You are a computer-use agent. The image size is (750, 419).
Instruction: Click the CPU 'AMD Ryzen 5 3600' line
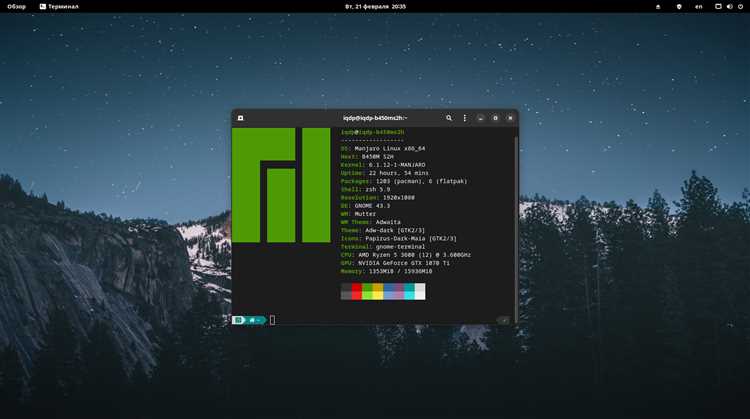(406, 255)
